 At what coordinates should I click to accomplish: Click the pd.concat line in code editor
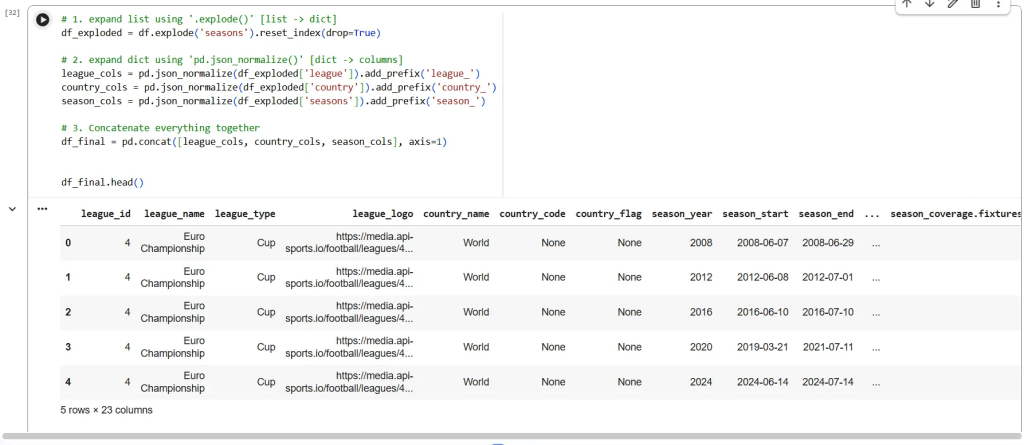click(254, 142)
